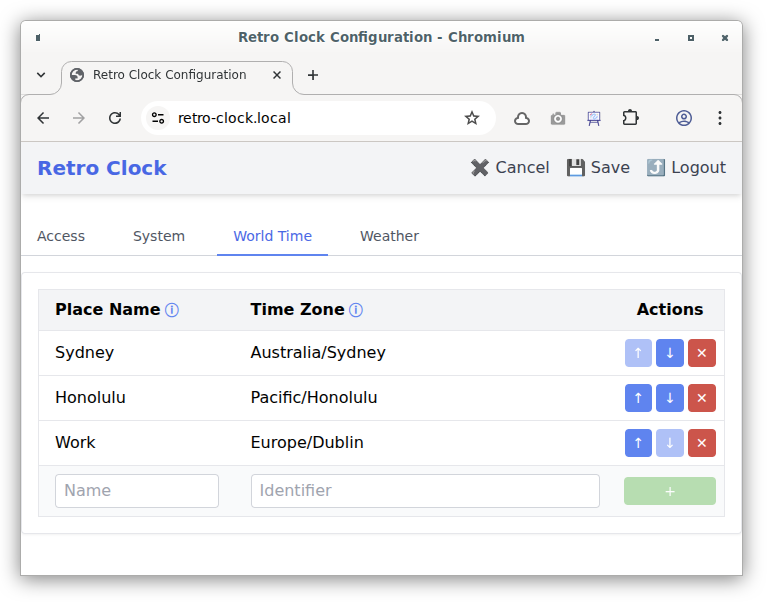Delete the Work world time entry
This screenshot has width=769, height=602.
click(x=701, y=443)
